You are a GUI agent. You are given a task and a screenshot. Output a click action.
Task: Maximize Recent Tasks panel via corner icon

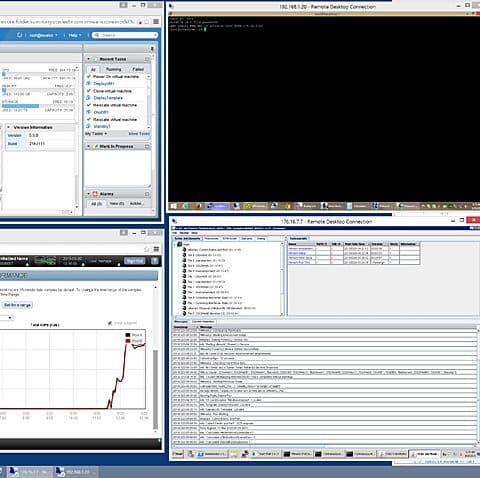pyautogui.click(x=147, y=59)
